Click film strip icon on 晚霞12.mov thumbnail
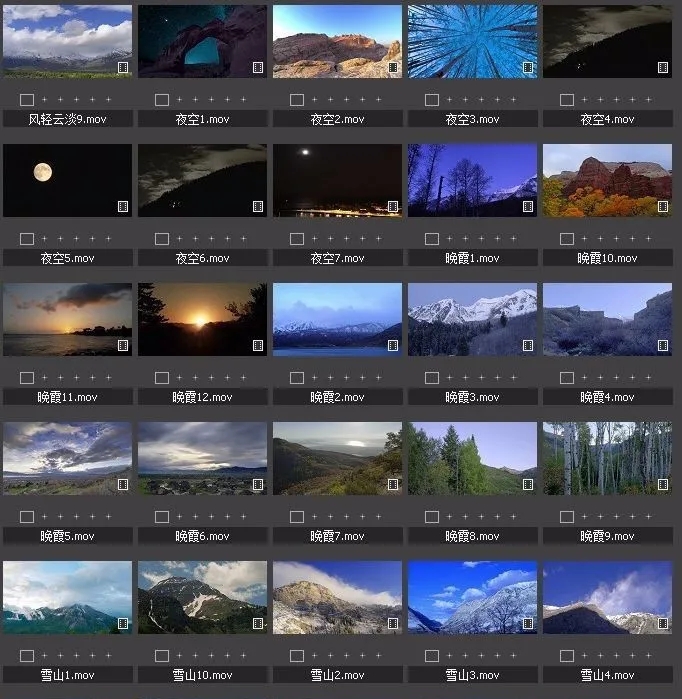682x699 pixels. pos(258,345)
